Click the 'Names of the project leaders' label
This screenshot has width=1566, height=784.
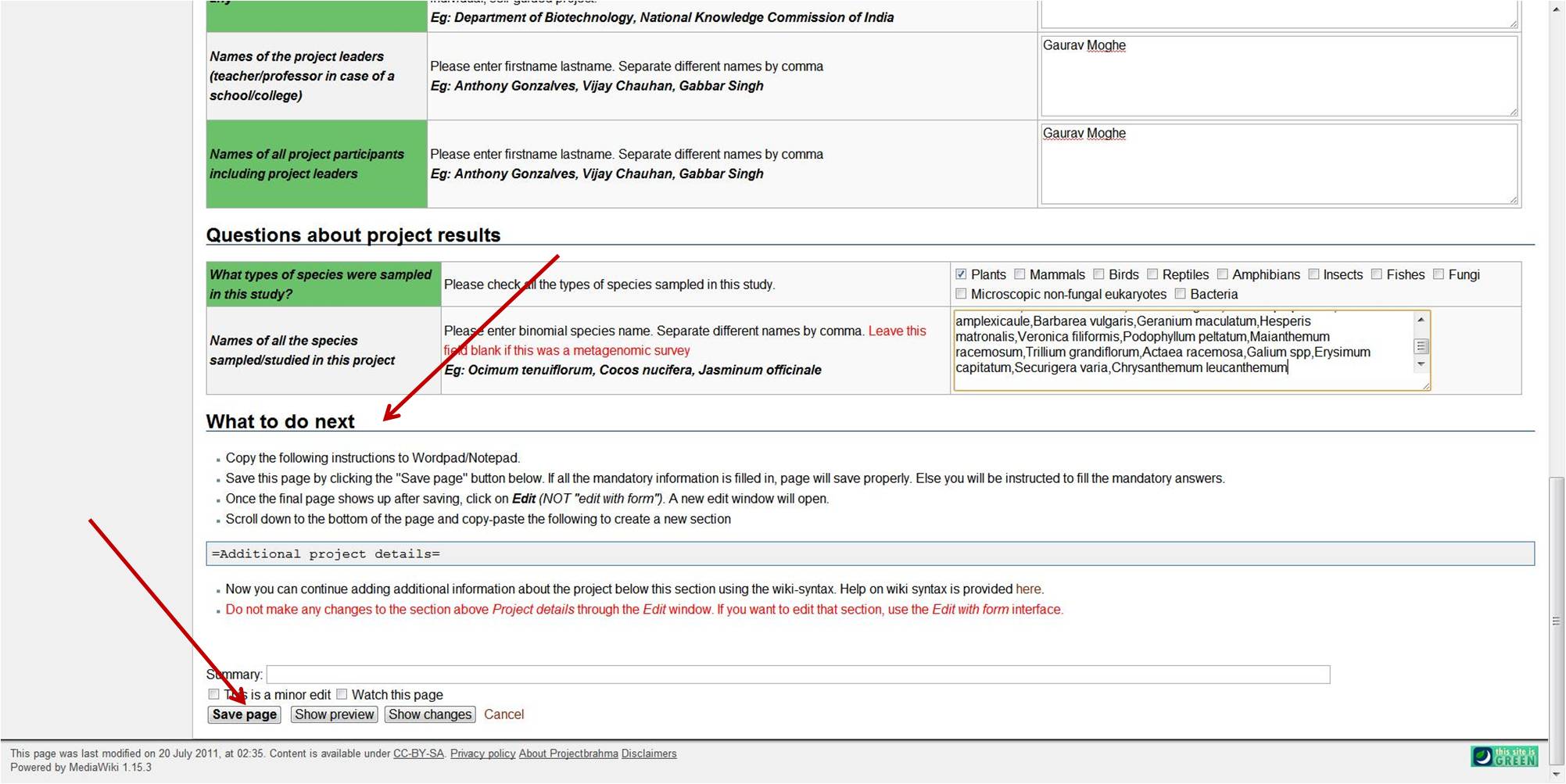click(302, 76)
